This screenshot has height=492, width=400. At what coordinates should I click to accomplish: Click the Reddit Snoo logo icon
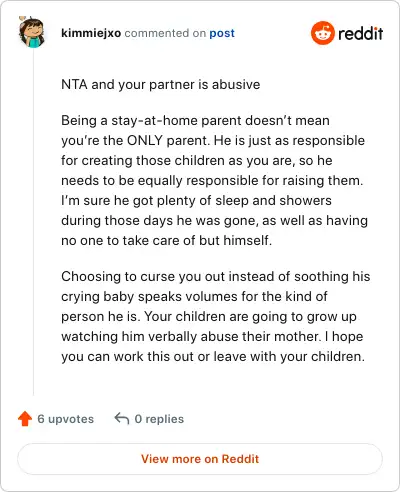click(x=322, y=33)
